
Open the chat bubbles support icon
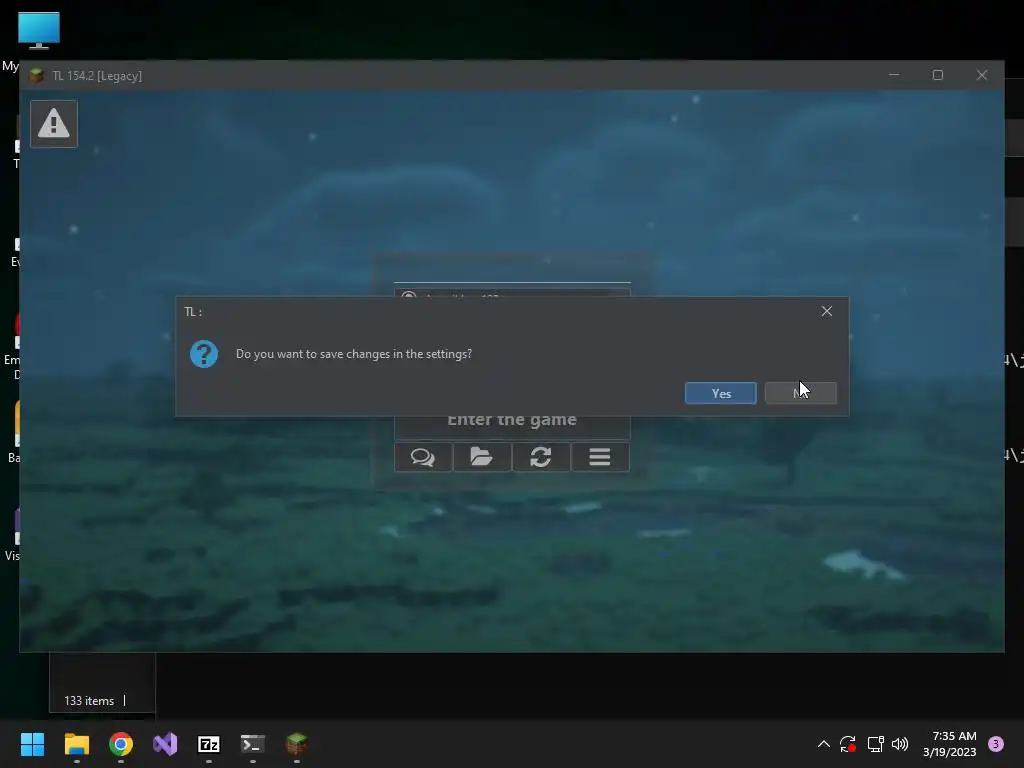coord(423,457)
